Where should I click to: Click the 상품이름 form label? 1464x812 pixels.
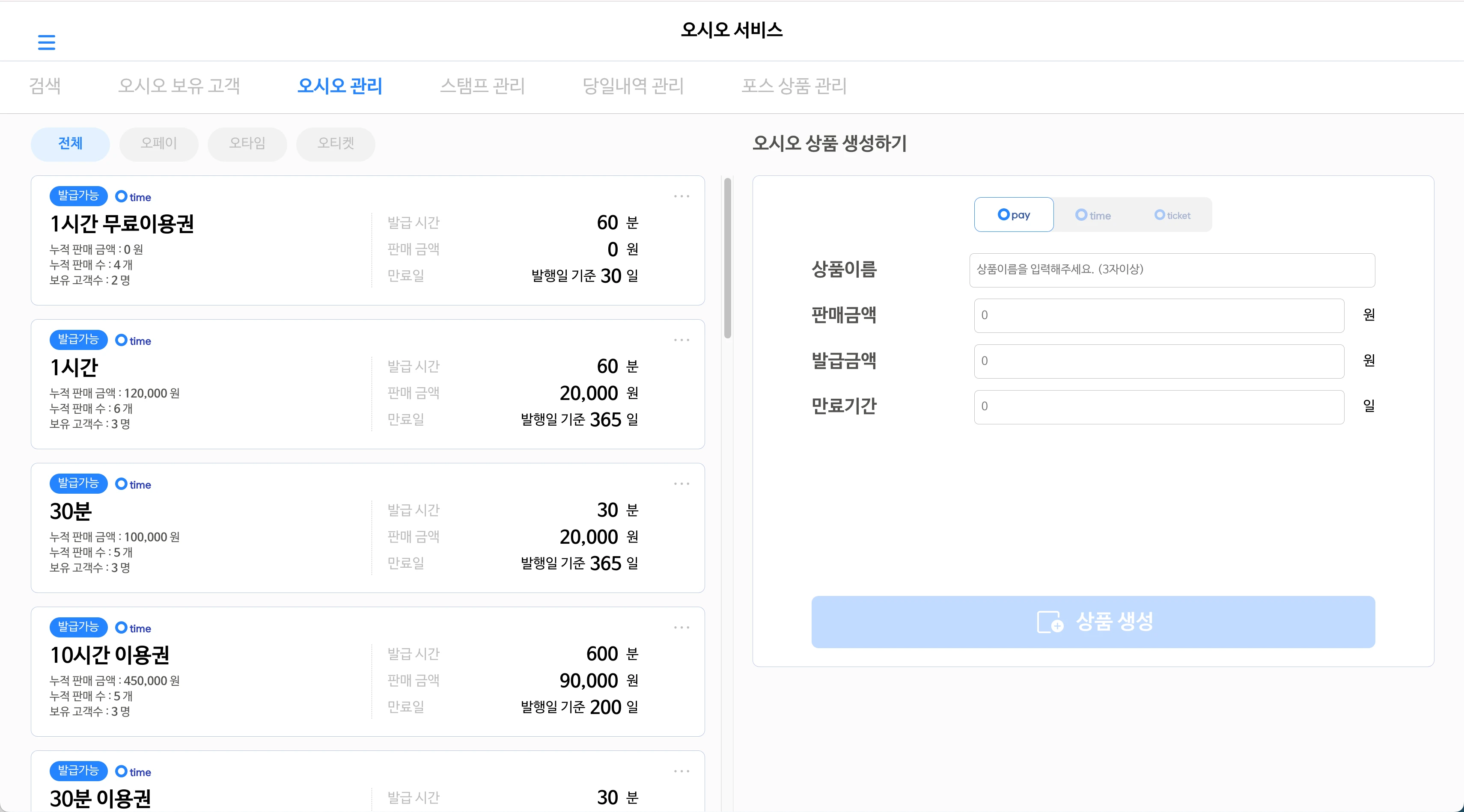click(x=844, y=269)
